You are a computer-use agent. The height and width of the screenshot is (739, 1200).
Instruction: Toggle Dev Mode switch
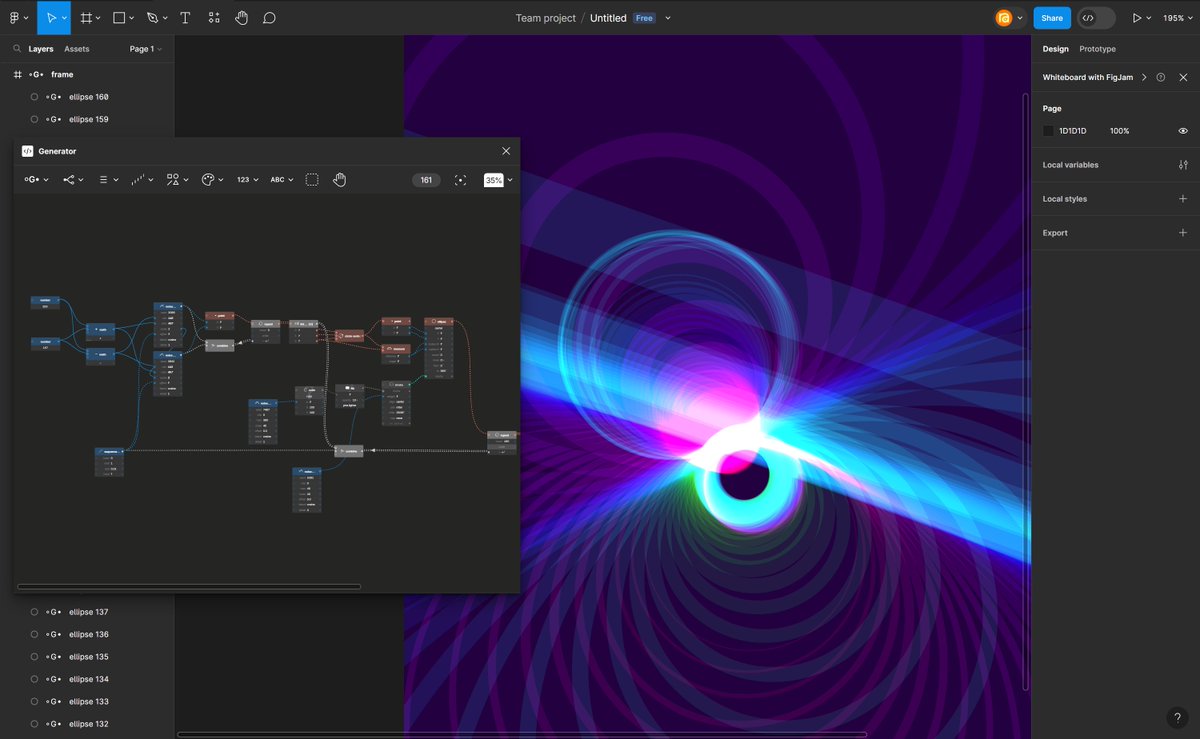pyautogui.click(x=1097, y=18)
